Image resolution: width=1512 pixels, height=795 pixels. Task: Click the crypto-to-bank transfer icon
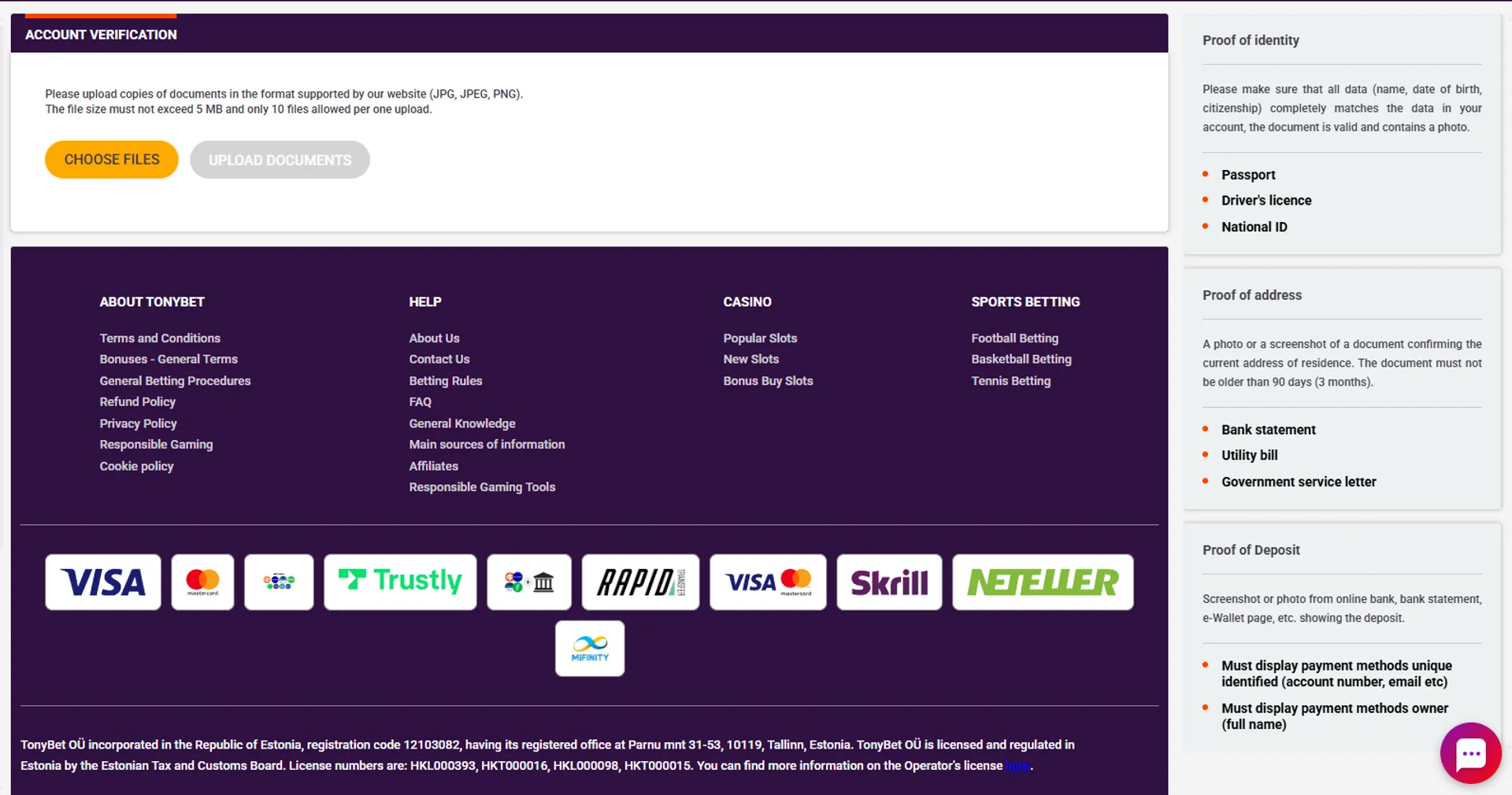(528, 582)
